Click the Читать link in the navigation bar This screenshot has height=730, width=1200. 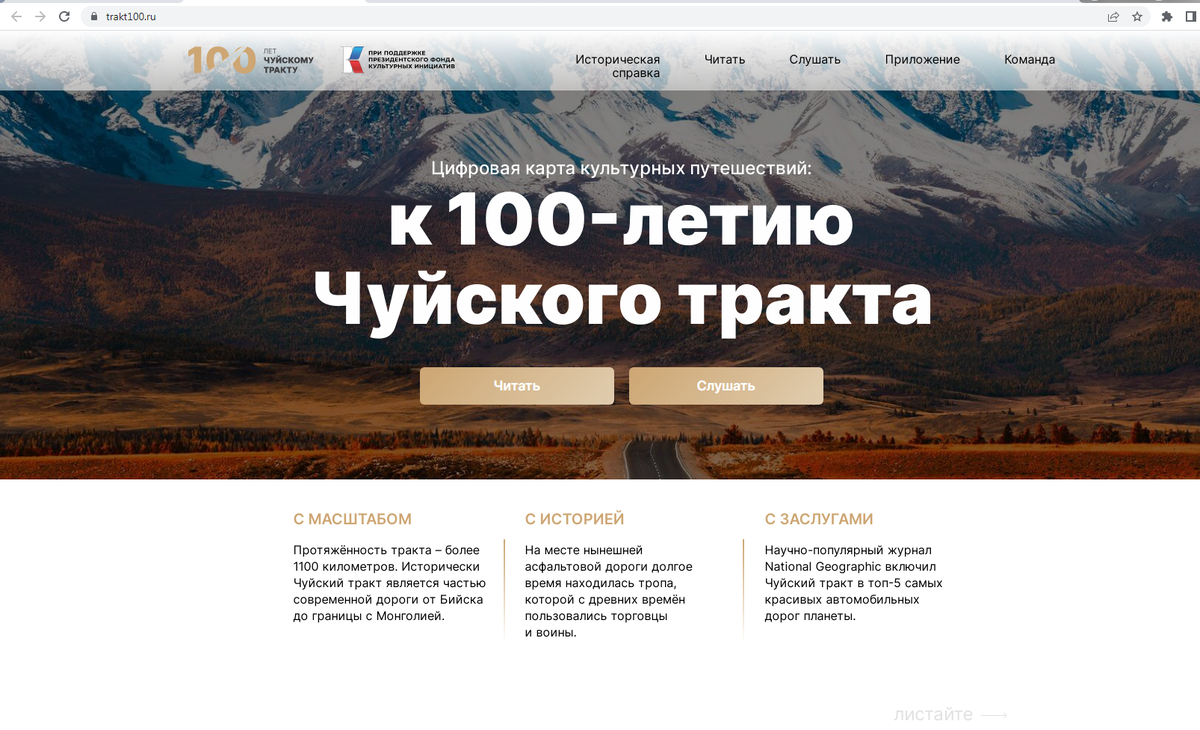724,59
